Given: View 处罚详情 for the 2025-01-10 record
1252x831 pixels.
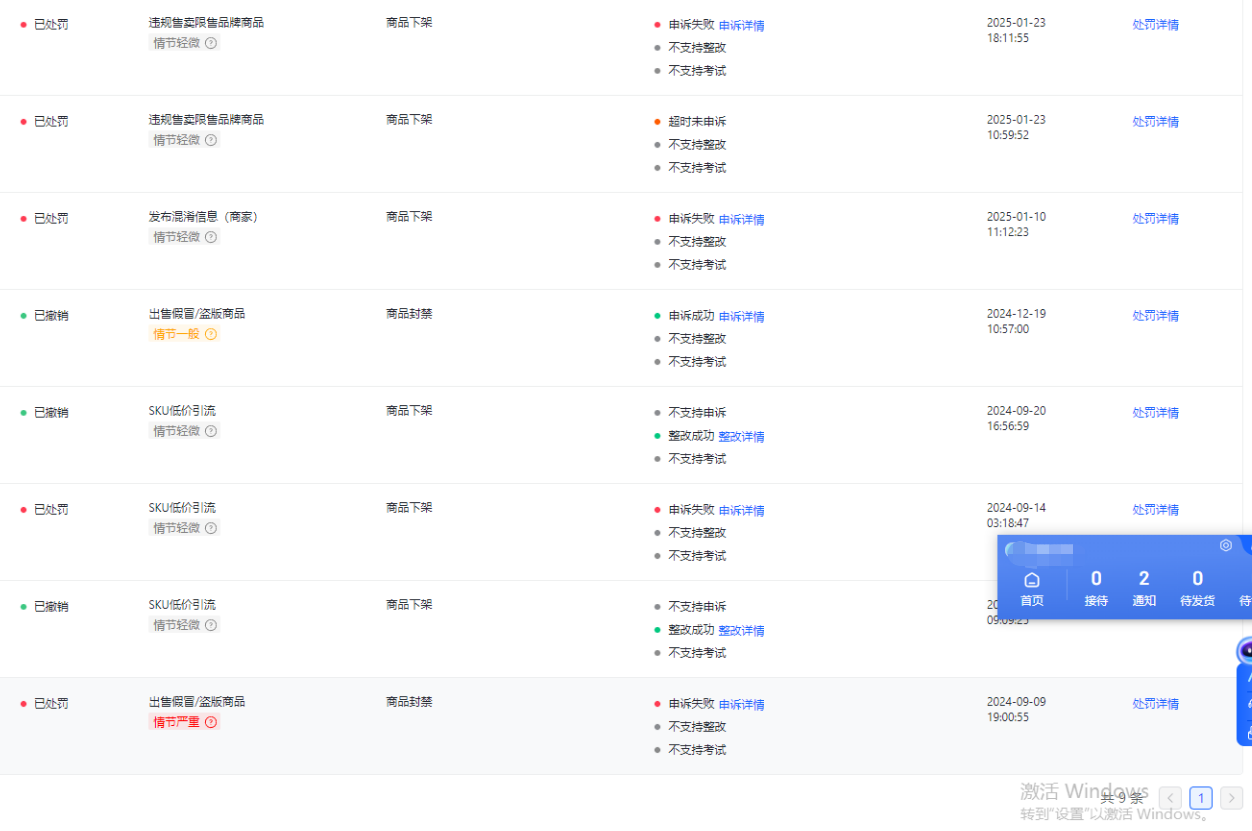Looking at the screenshot, I should tap(1155, 219).
